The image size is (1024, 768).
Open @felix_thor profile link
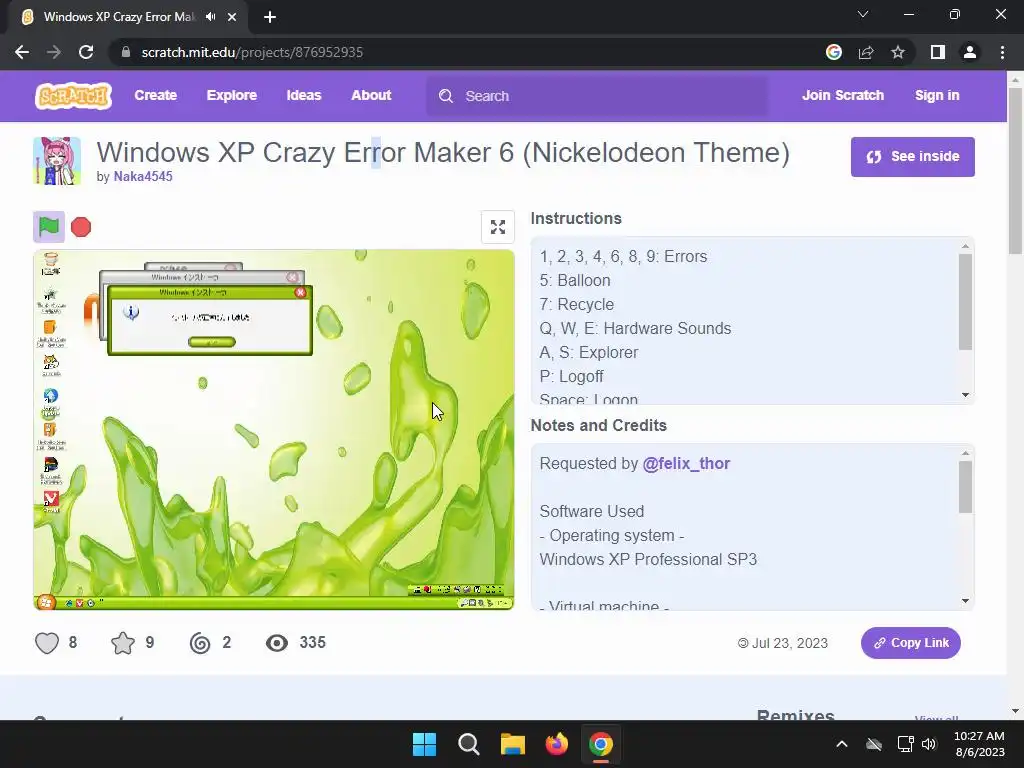point(686,464)
